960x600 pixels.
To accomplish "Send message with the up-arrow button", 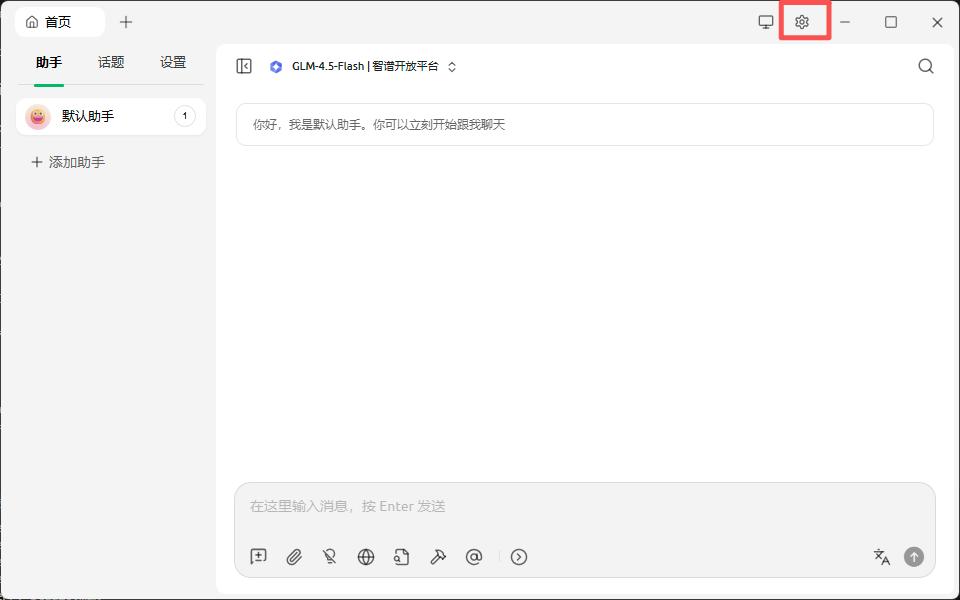I will pos(913,557).
